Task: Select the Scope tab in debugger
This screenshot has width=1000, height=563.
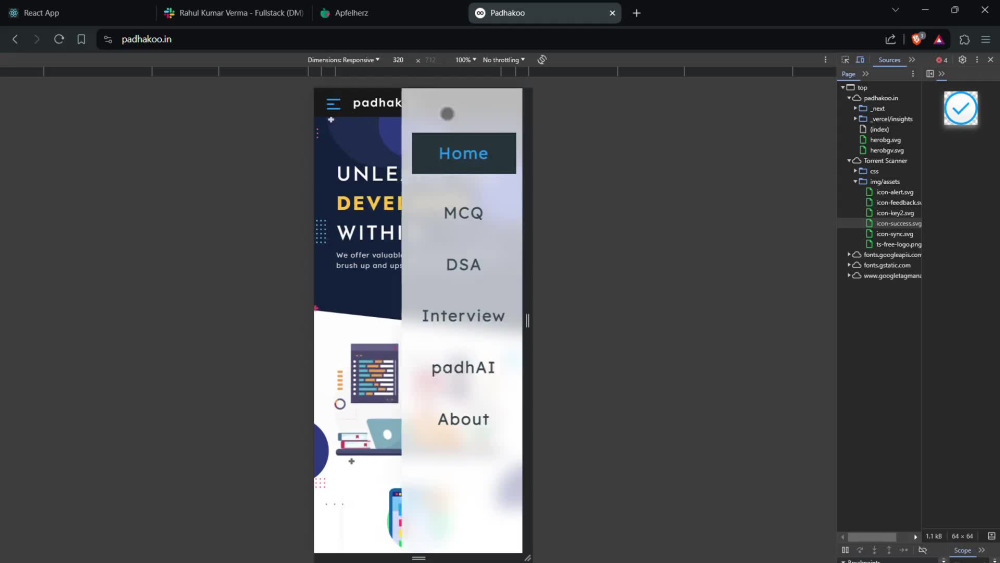Action: point(962,550)
